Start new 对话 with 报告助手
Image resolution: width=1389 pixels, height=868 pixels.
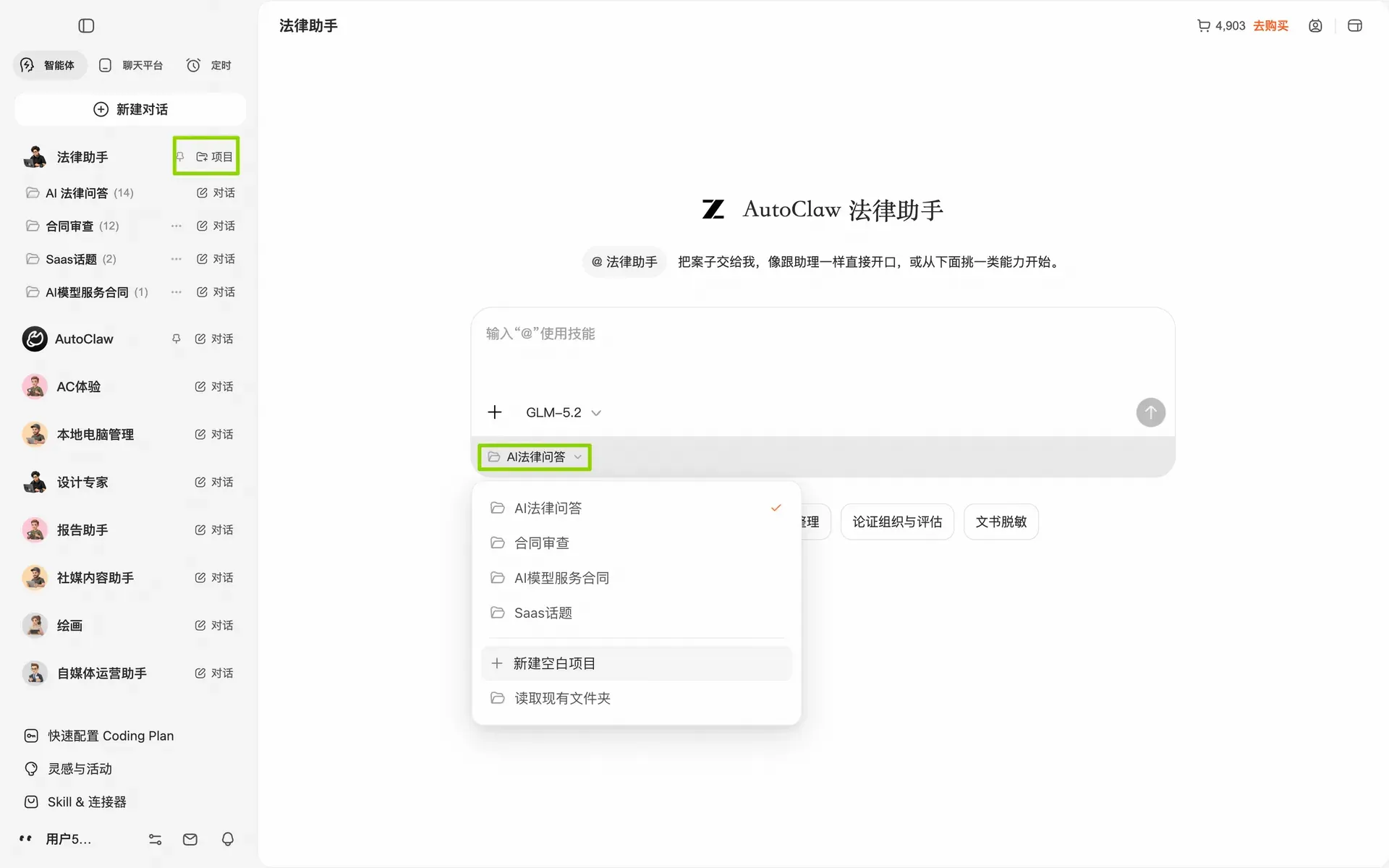tap(214, 530)
